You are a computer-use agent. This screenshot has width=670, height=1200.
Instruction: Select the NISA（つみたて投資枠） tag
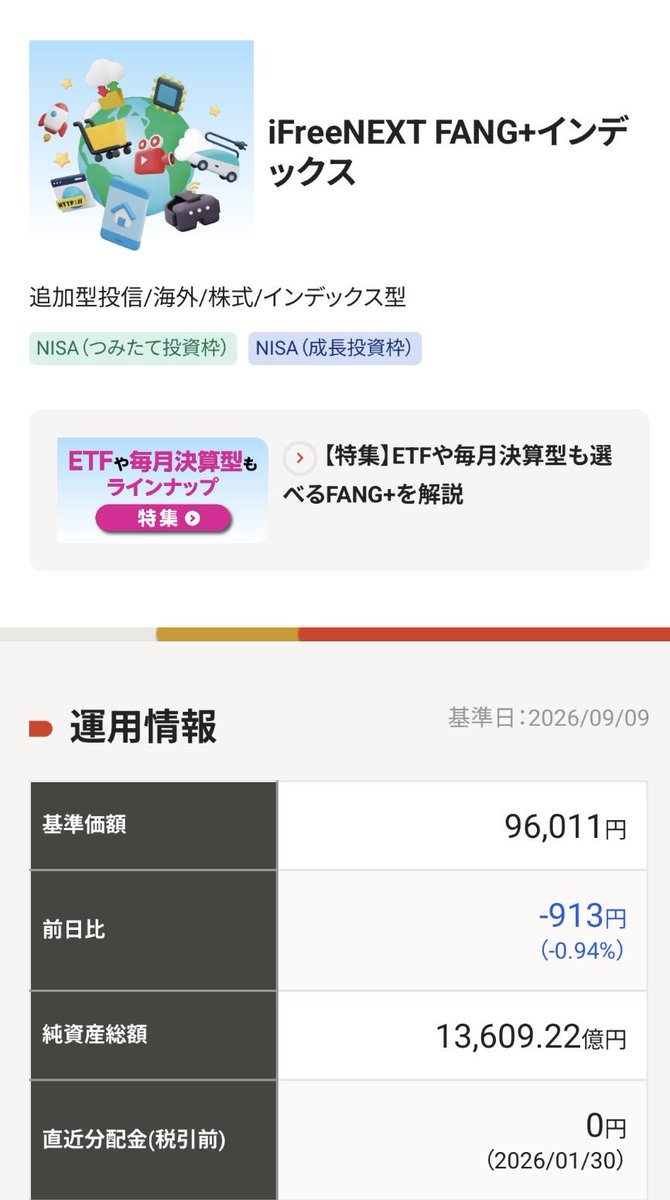[x=133, y=348]
